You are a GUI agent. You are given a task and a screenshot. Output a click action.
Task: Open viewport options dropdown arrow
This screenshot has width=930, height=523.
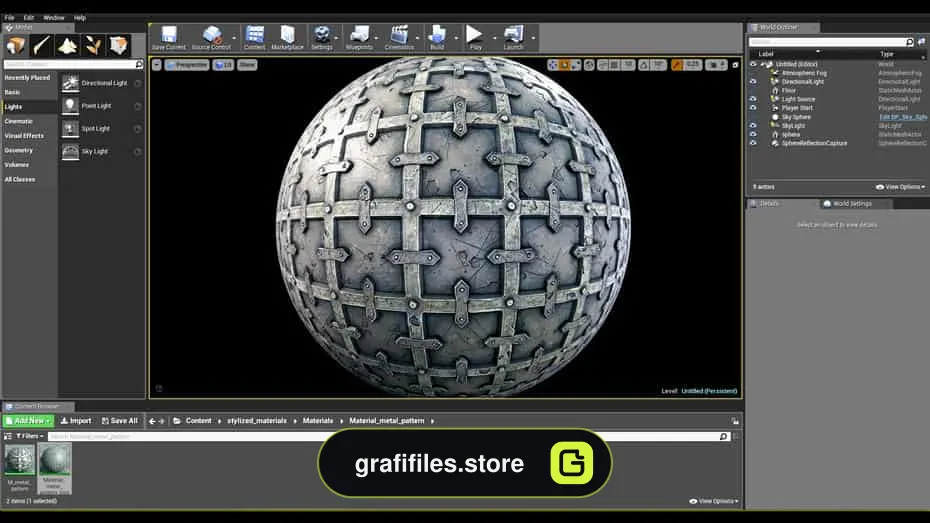point(157,65)
